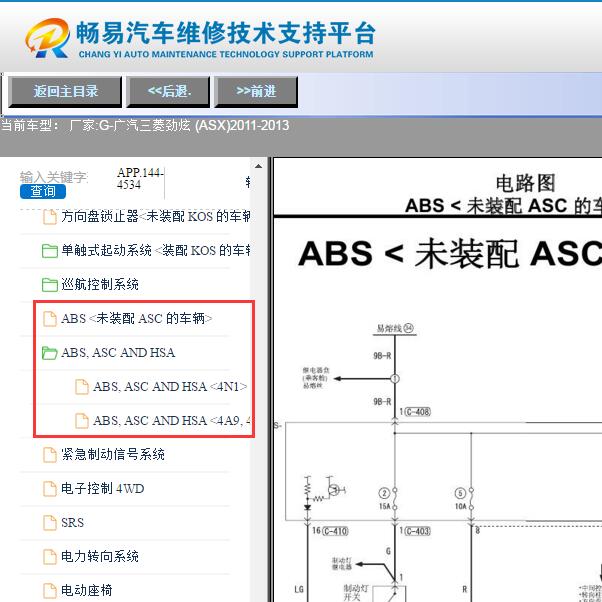Viewport: 602px width, 602px height.
Task: Click the 10A fuse number 5 symbol
Action: pyautogui.click(x=465, y=499)
